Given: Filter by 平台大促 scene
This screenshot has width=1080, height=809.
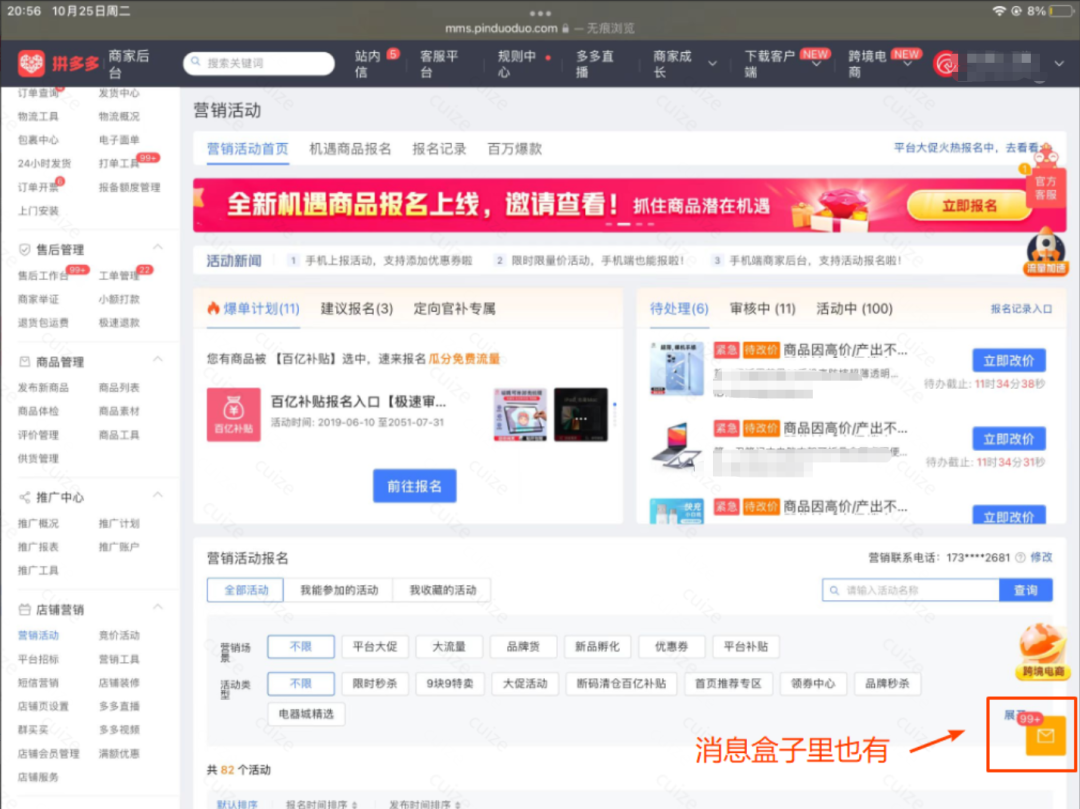Looking at the screenshot, I should click(375, 647).
